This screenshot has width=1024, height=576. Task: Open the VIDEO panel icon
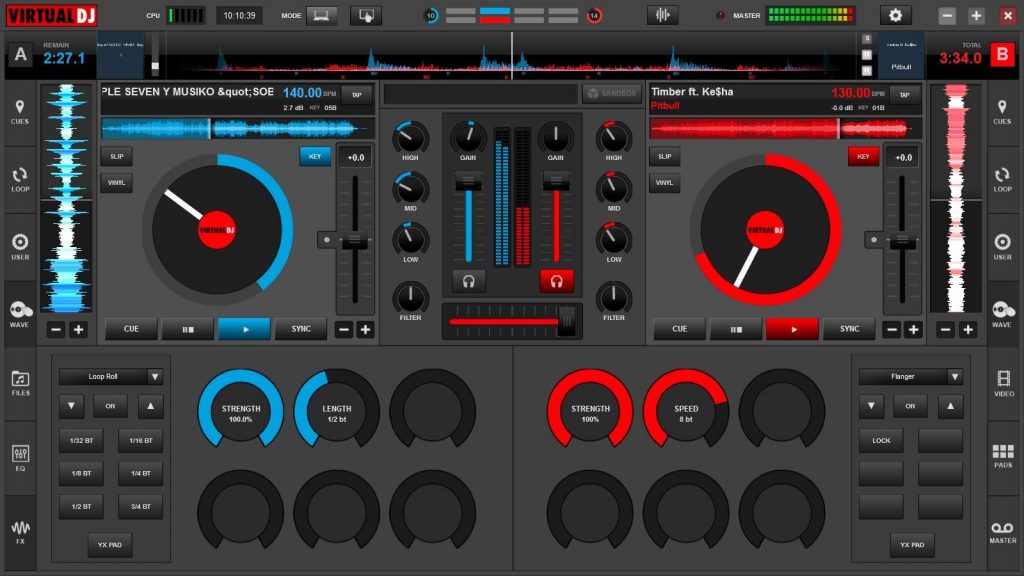pos(1003,383)
